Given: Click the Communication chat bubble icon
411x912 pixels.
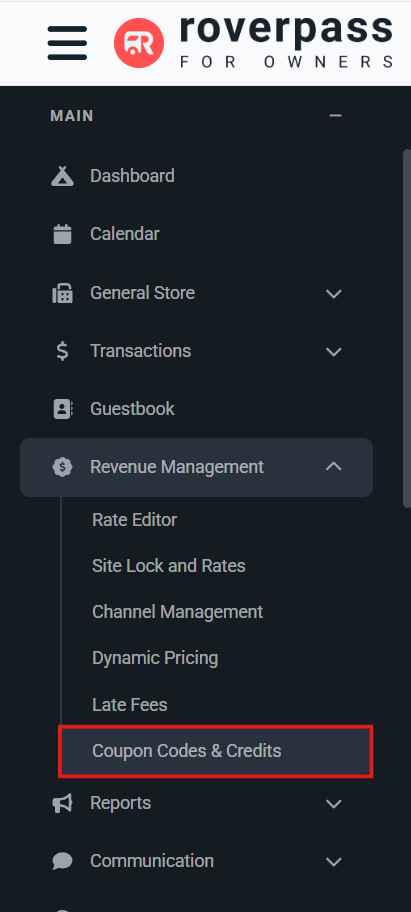Looking at the screenshot, I should point(62,861).
